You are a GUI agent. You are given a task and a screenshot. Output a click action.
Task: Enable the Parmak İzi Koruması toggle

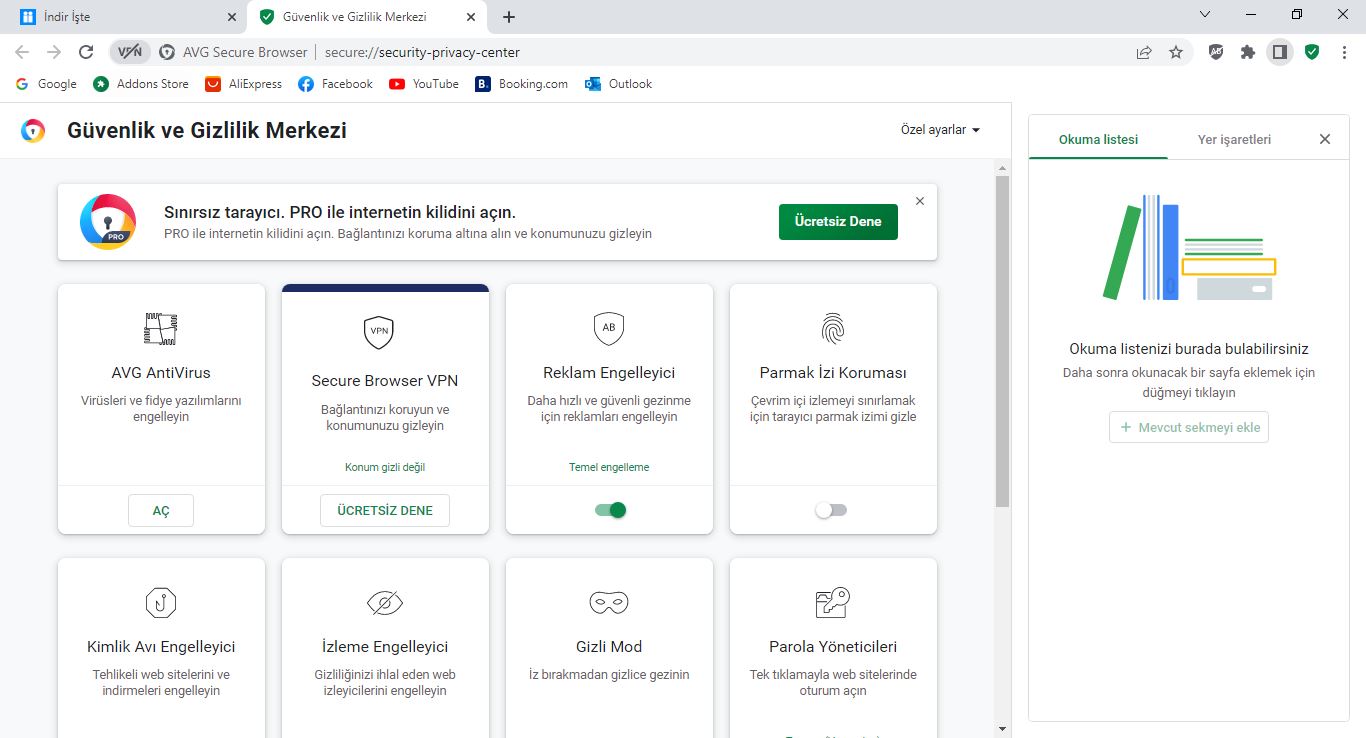(x=832, y=510)
